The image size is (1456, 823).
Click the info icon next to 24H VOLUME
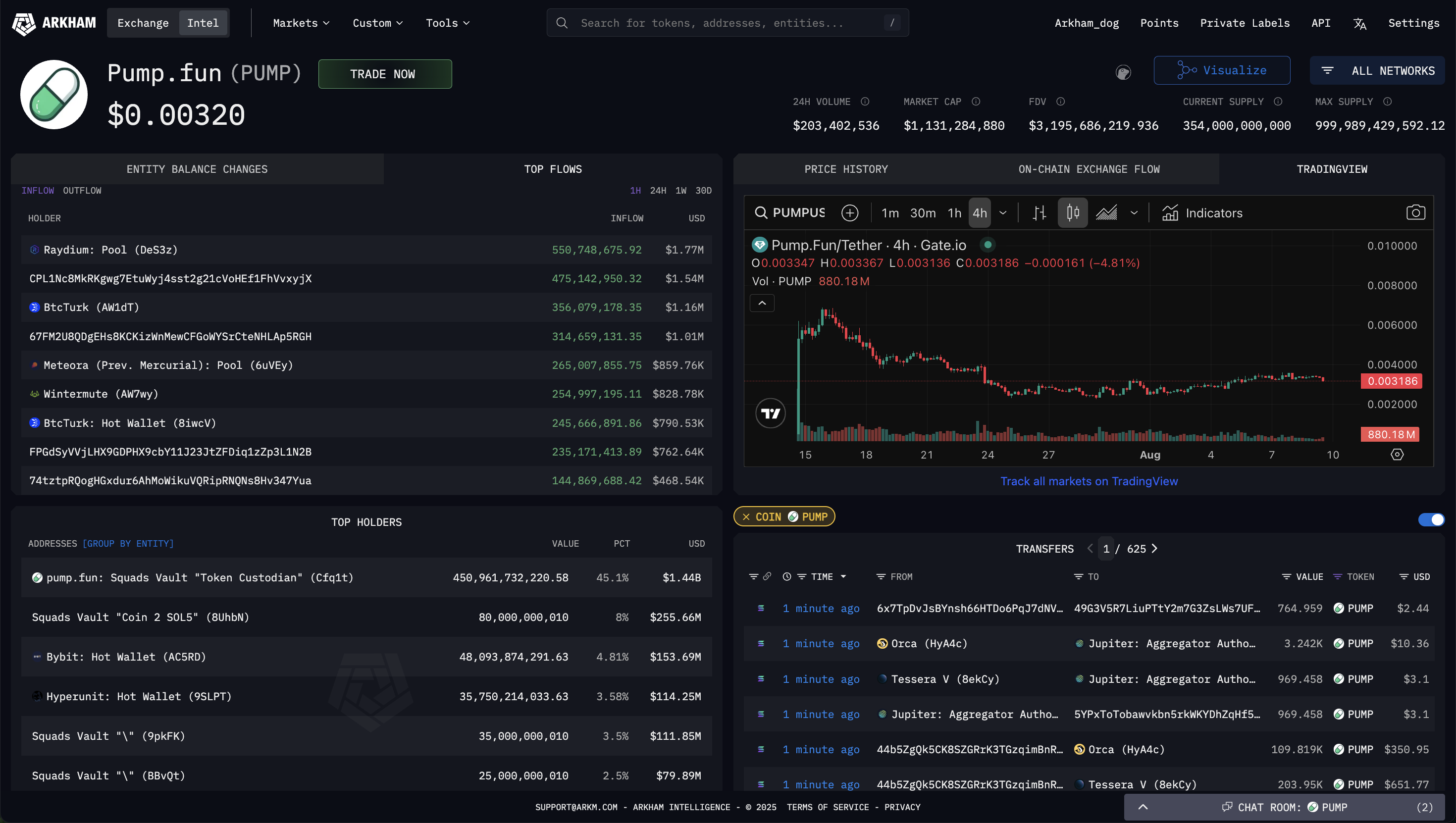pyautogui.click(x=865, y=102)
